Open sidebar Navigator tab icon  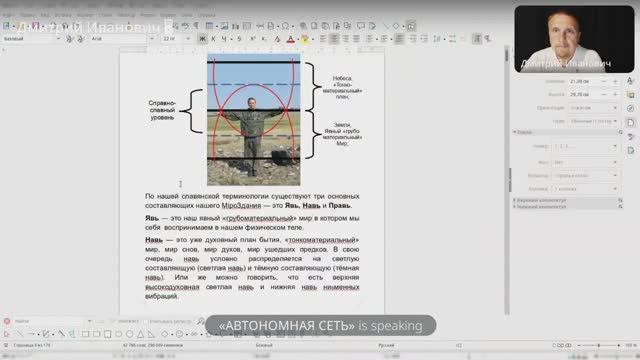point(631,108)
